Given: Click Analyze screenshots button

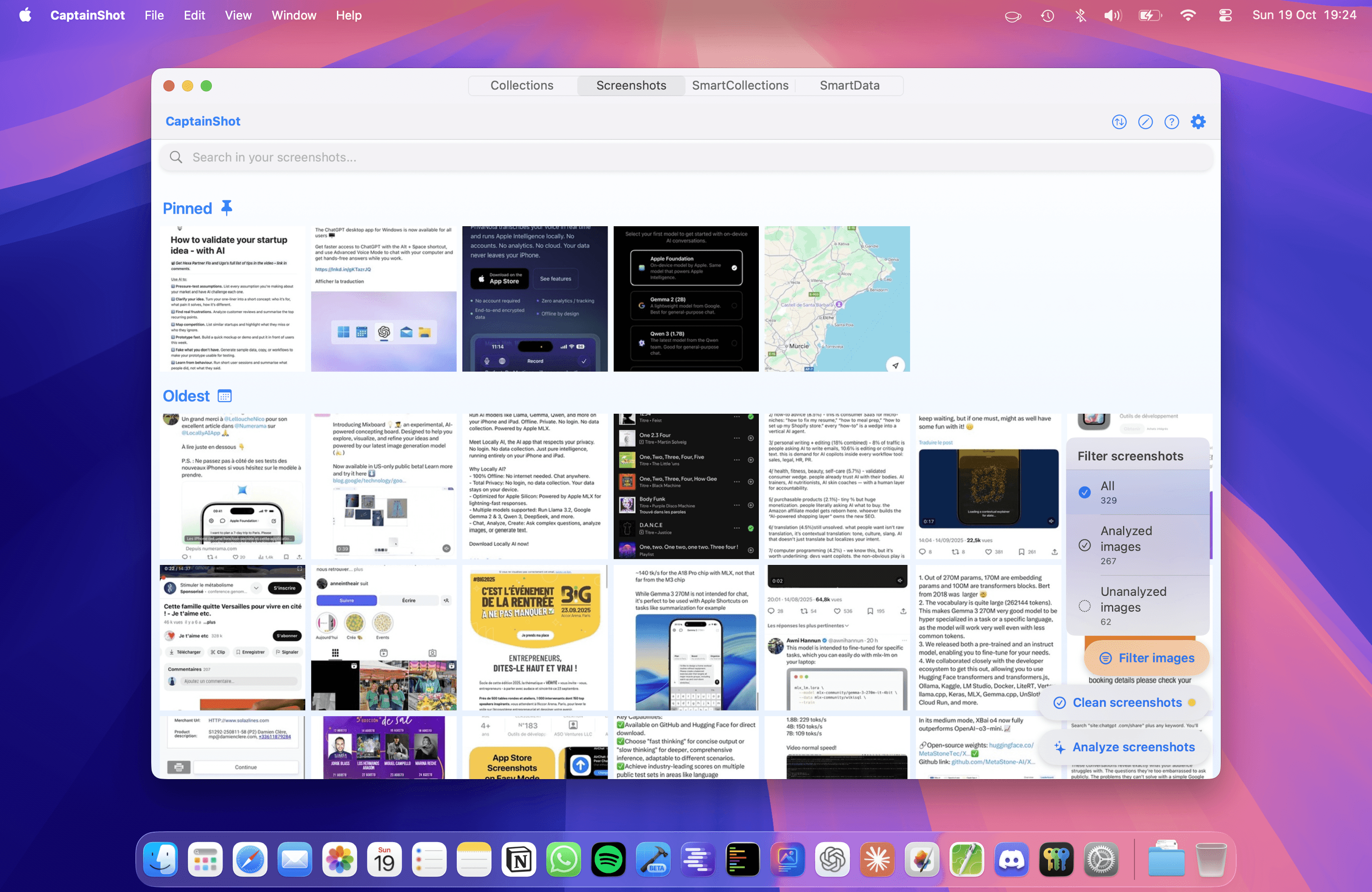Looking at the screenshot, I should [1126, 747].
